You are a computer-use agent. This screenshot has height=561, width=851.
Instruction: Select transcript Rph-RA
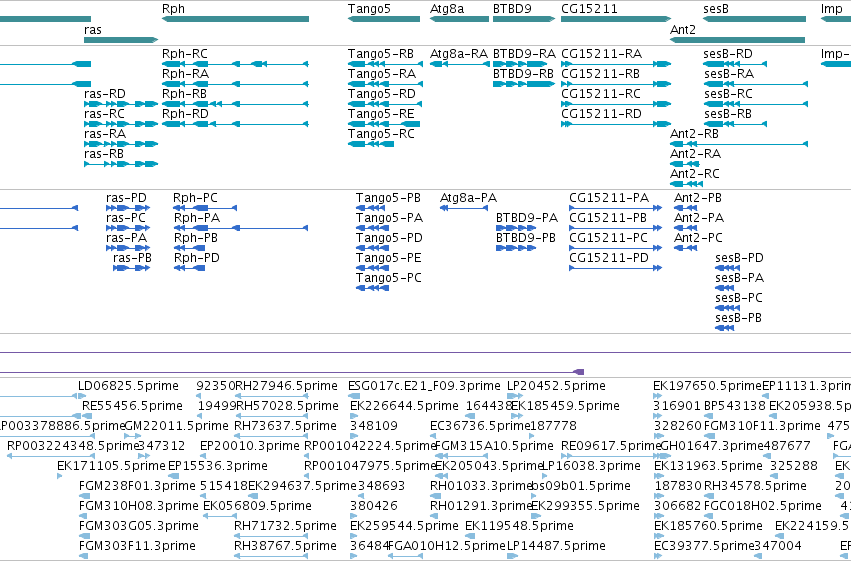[x=235, y=84]
